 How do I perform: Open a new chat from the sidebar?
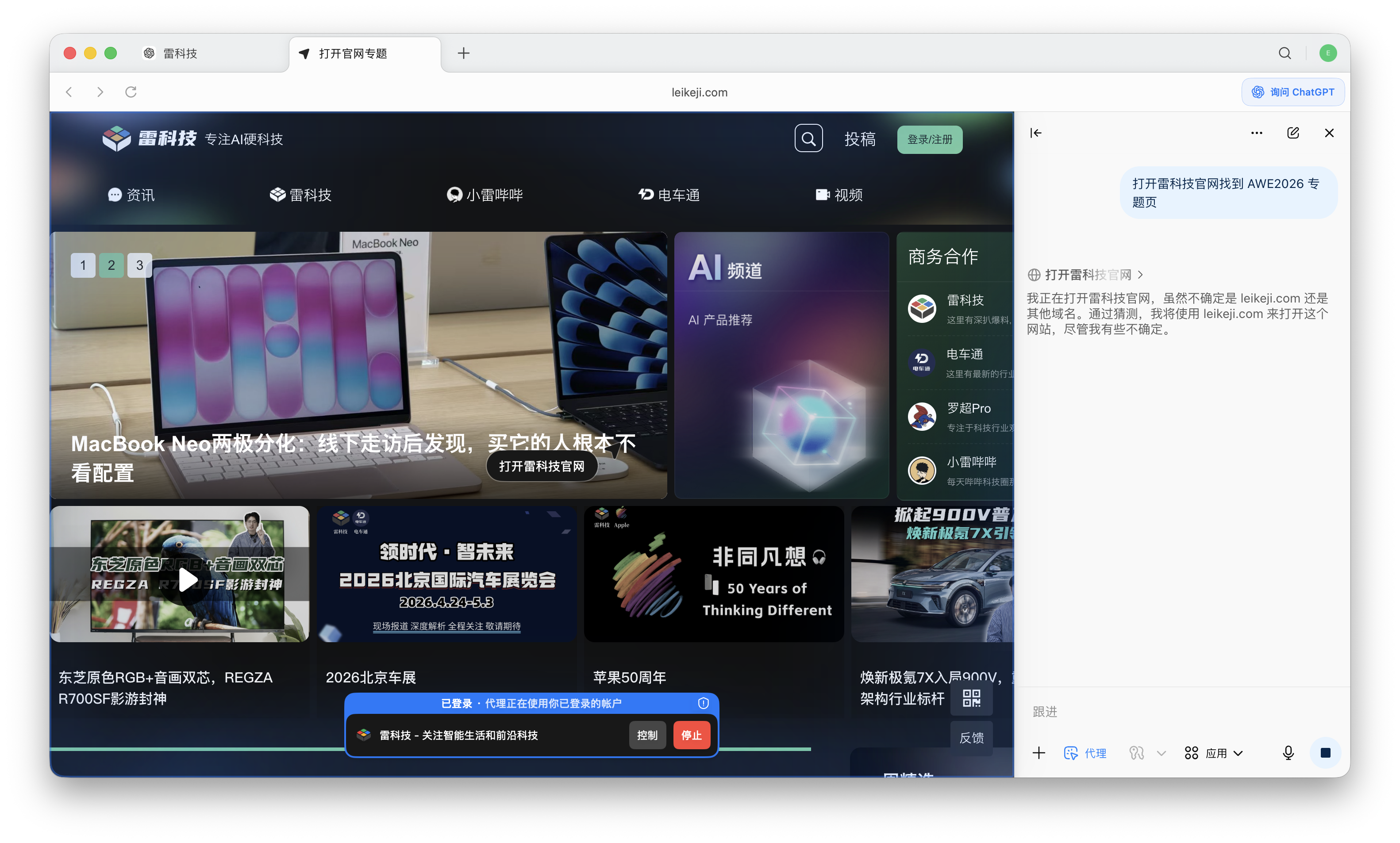1293,132
